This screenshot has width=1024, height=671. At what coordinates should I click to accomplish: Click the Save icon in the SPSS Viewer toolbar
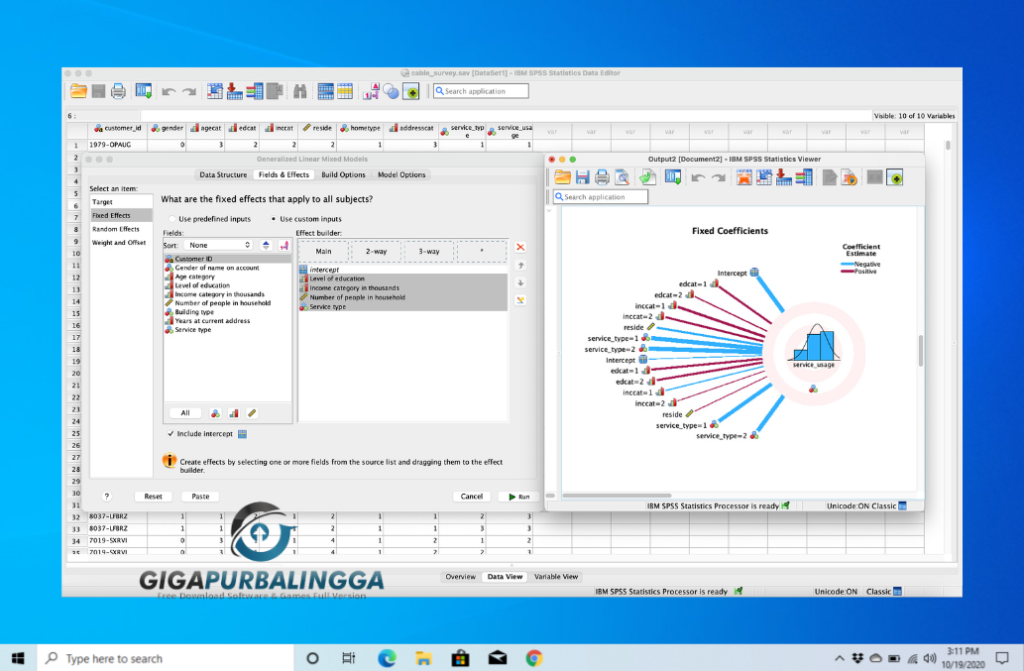(580, 177)
